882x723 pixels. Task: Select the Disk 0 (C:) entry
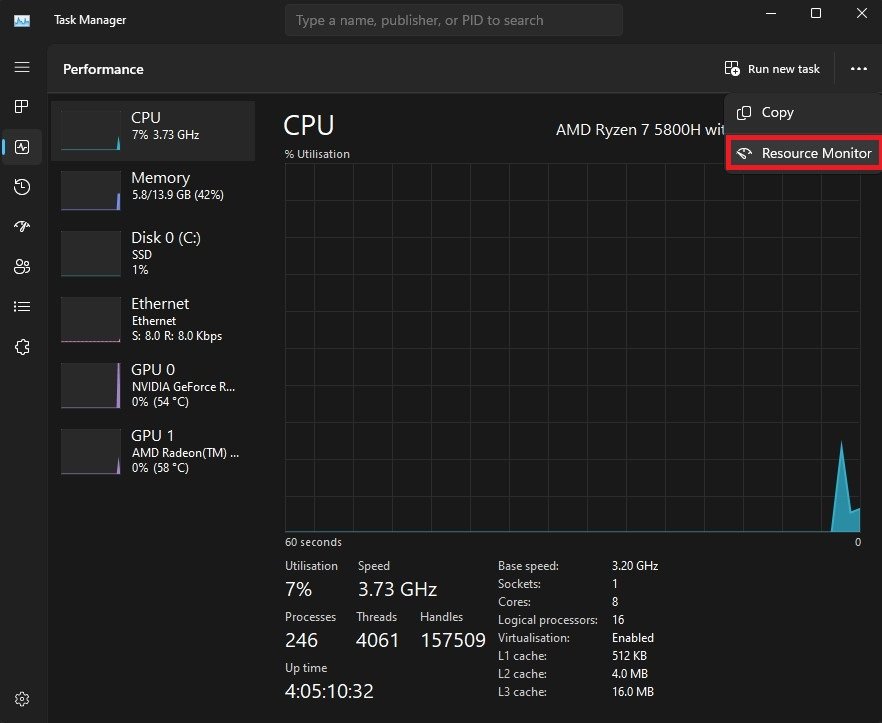point(153,254)
